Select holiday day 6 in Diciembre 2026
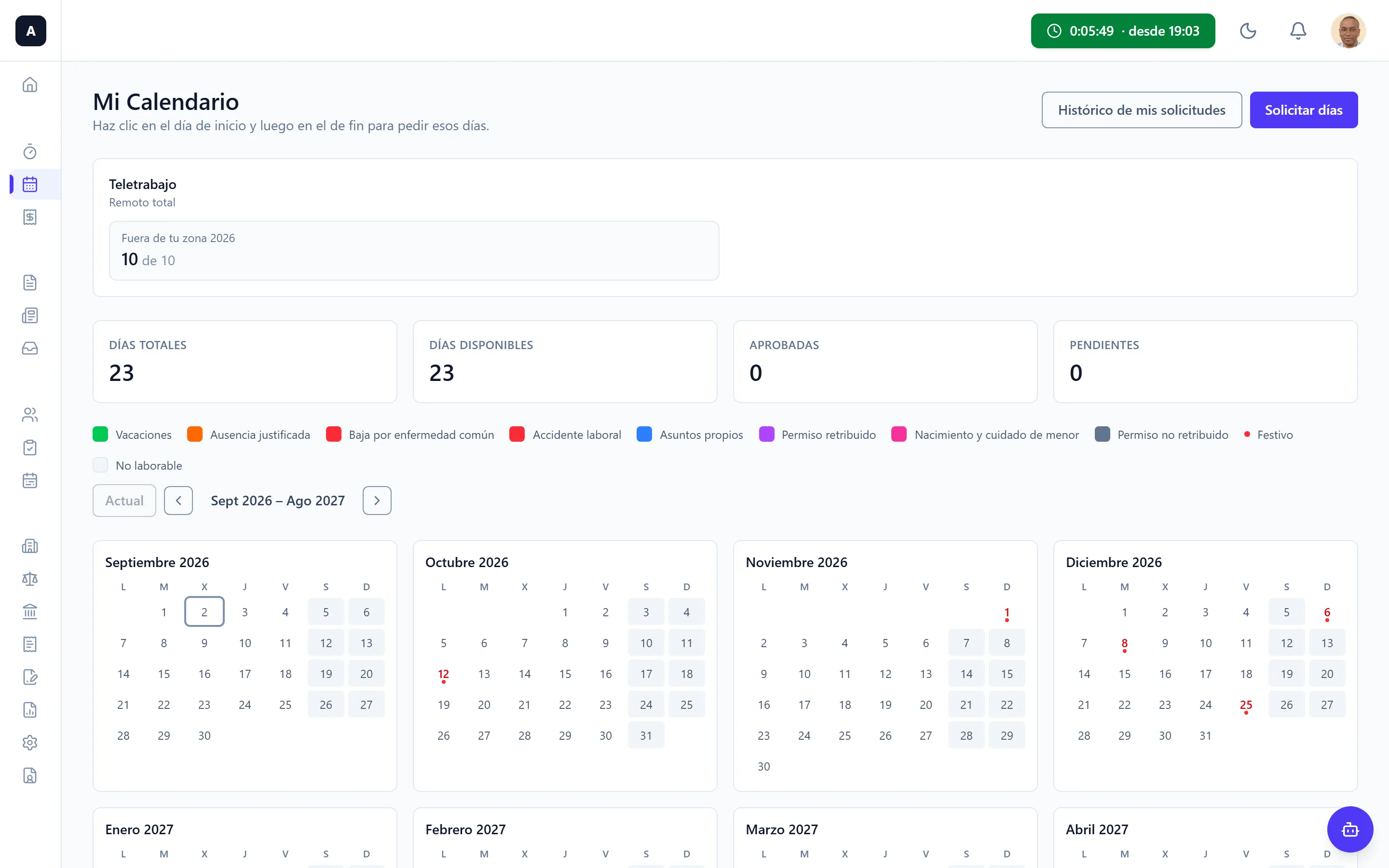 [1327, 612]
